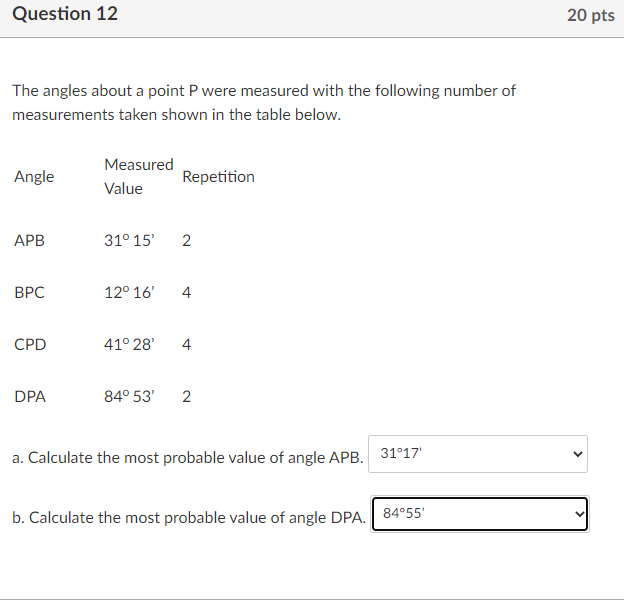Select the CPD row label
Image resolution: width=624 pixels, height=600 pixels.
(x=30, y=345)
